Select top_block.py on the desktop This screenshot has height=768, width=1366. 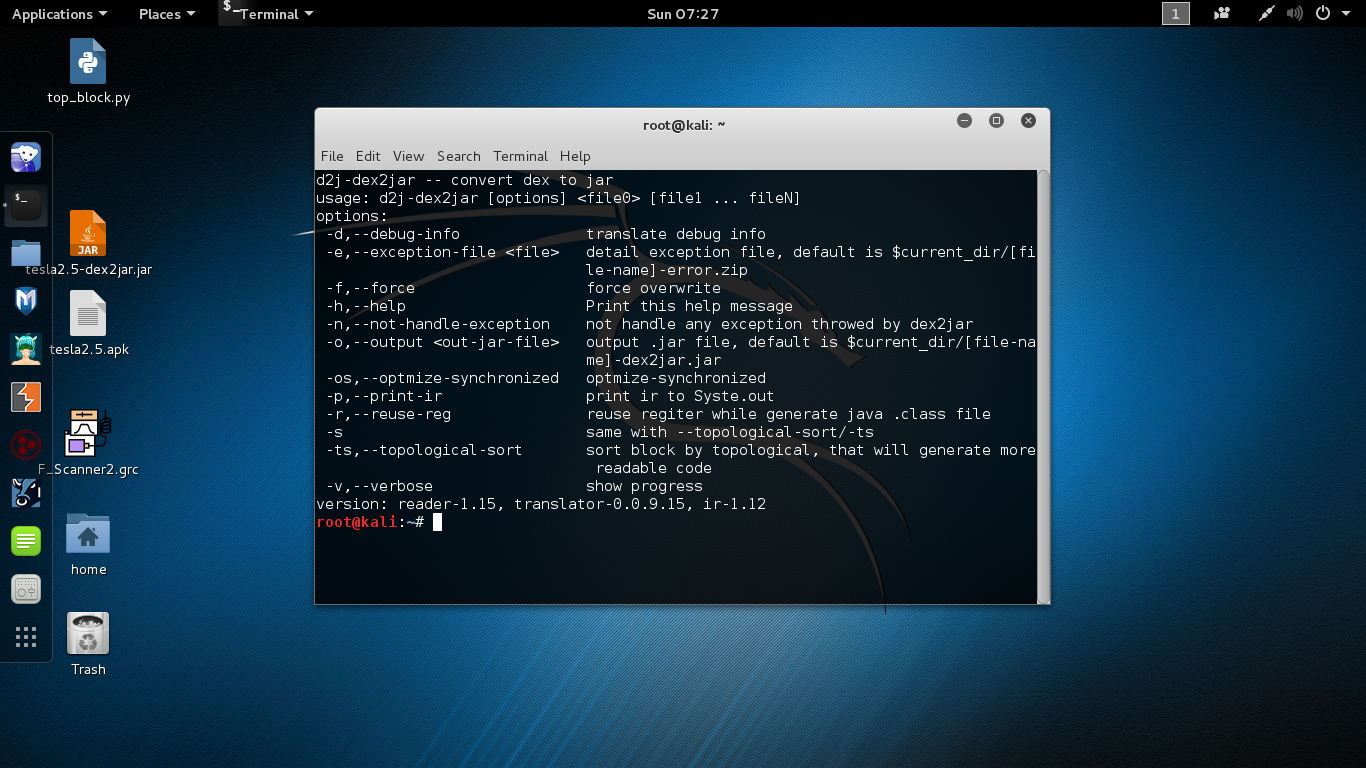click(x=87, y=62)
